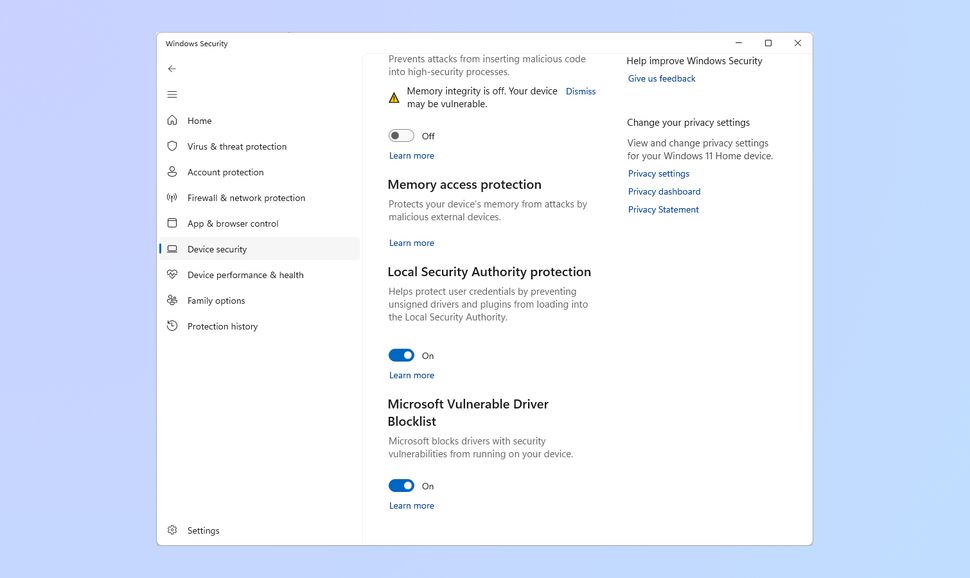The image size is (970, 578).
Task: Click the Device security laptop icon
Action: (x=172, y=249)
